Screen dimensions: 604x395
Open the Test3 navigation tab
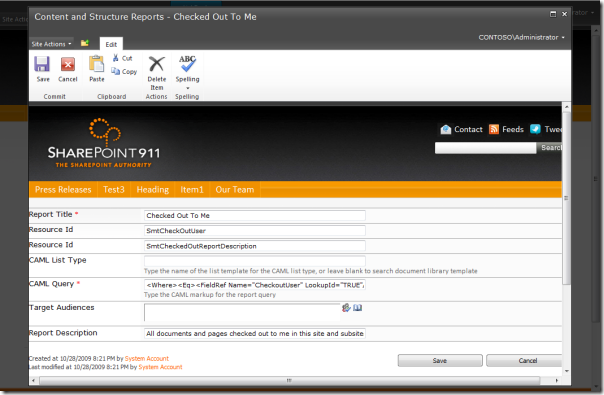(x=114, y=190)
